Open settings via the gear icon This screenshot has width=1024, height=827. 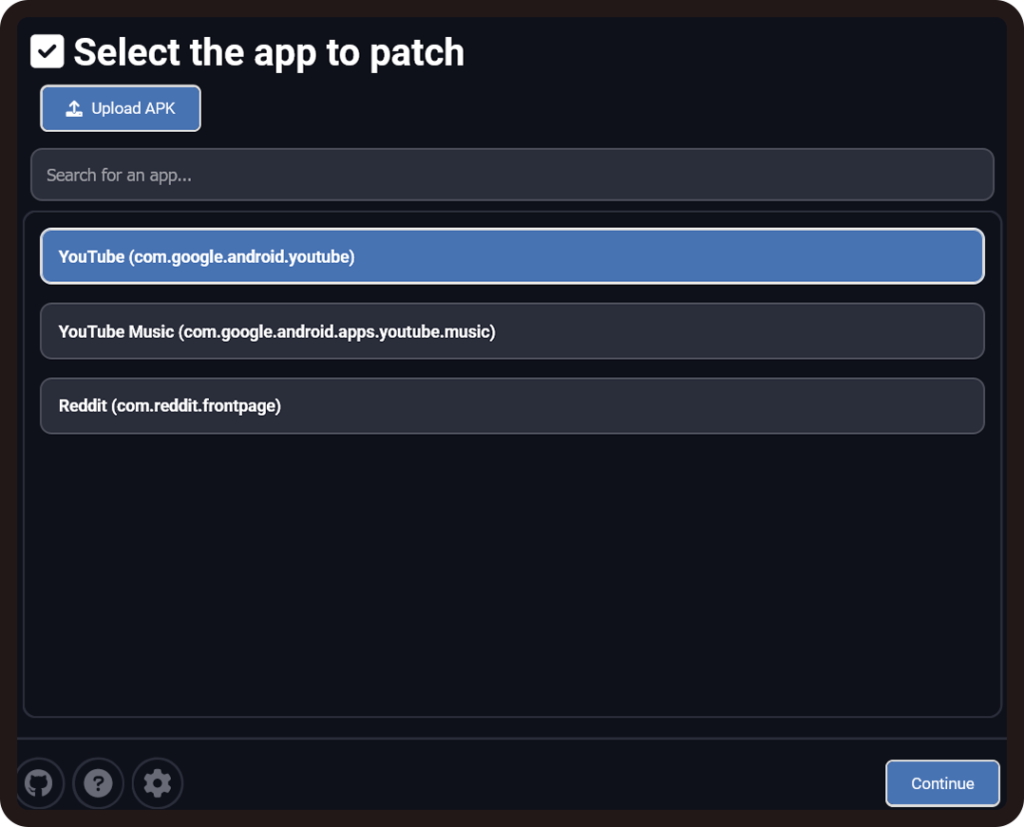click(x=157, y=783)
